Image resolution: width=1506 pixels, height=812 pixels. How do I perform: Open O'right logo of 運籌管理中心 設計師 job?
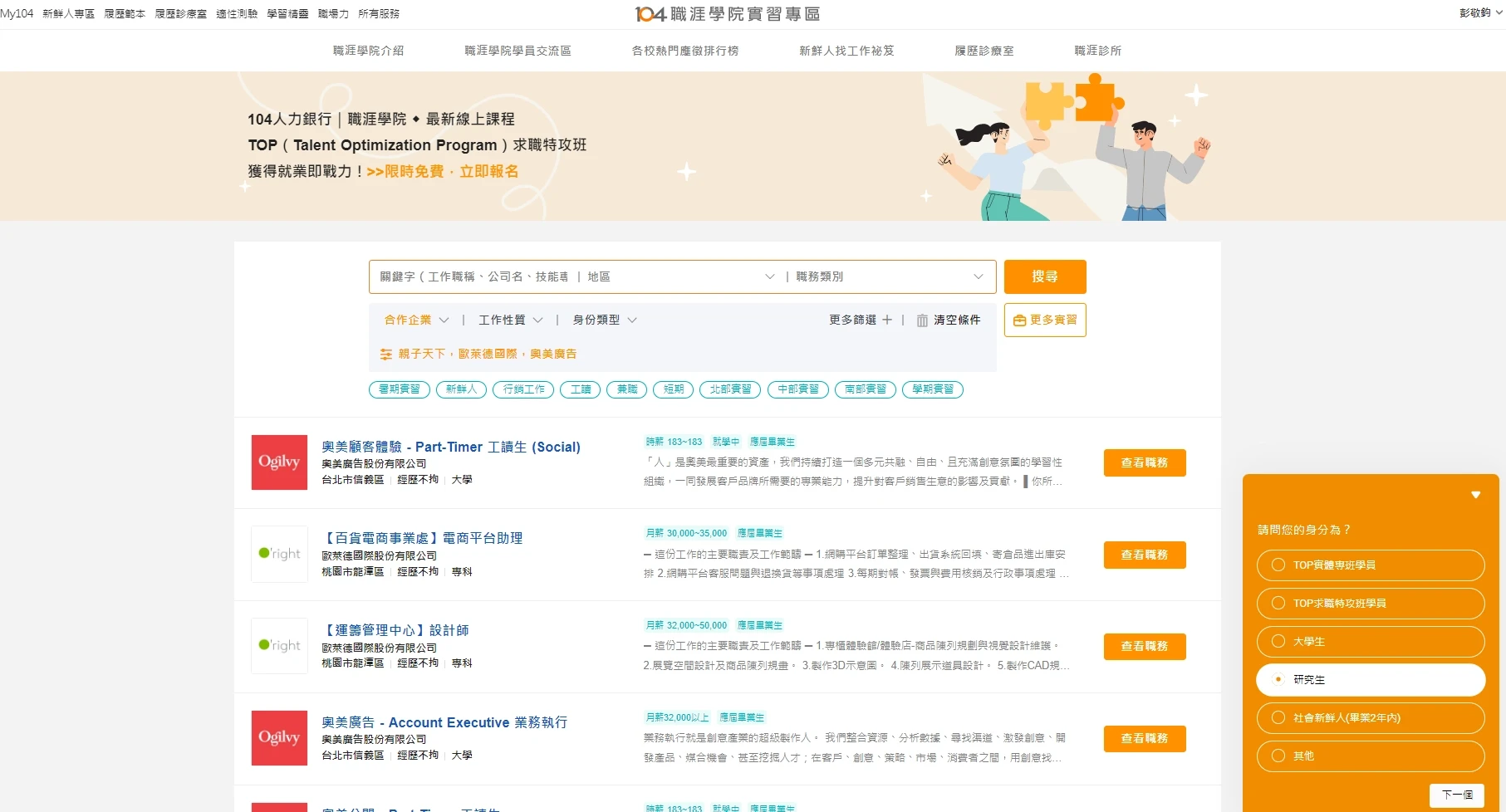tap(279, 646)
